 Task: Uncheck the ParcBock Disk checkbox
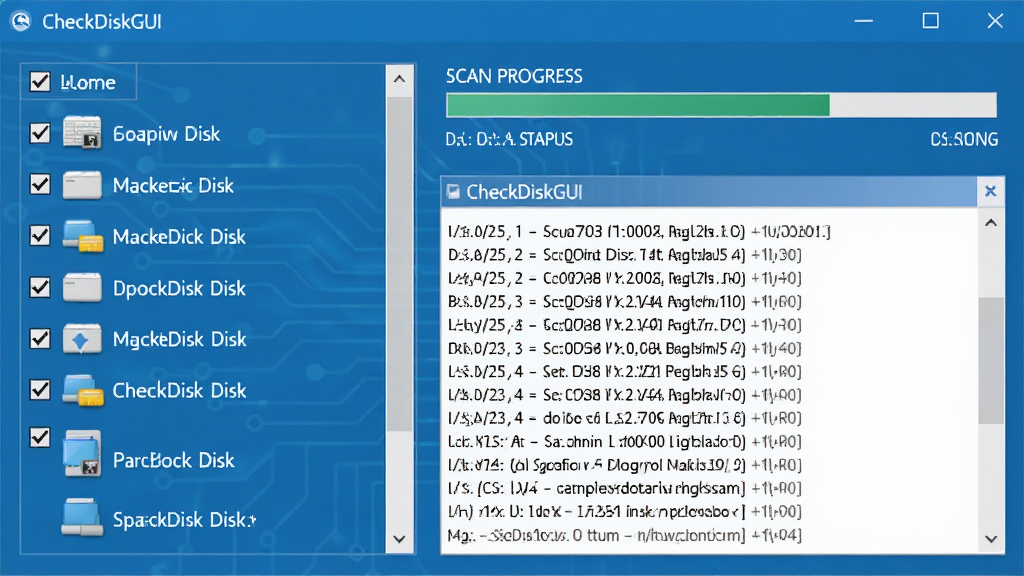(40, 437)
